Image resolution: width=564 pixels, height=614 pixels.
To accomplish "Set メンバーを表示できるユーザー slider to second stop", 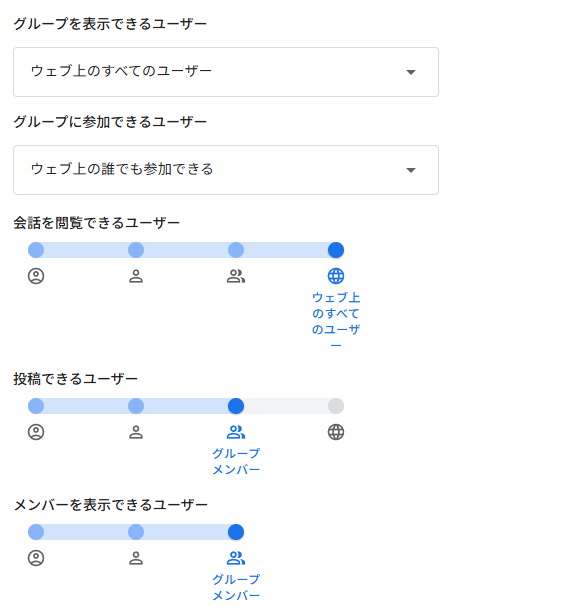I will (x=136, y=532).
